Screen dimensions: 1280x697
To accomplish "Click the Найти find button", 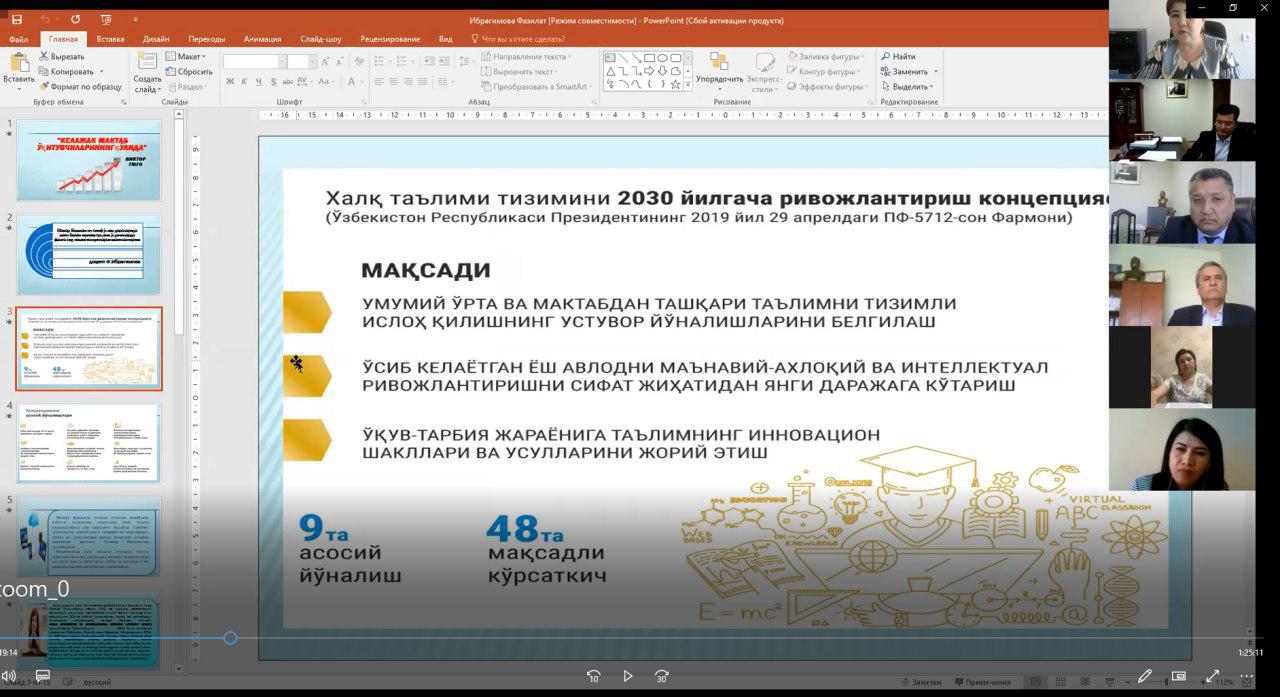I will [x=898, y=57].
